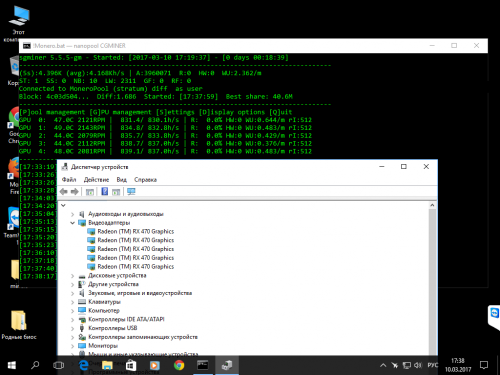Viewport: 500px width, 375px height.
Task: Select the Клавиатуры category
Action: [104, 302]
